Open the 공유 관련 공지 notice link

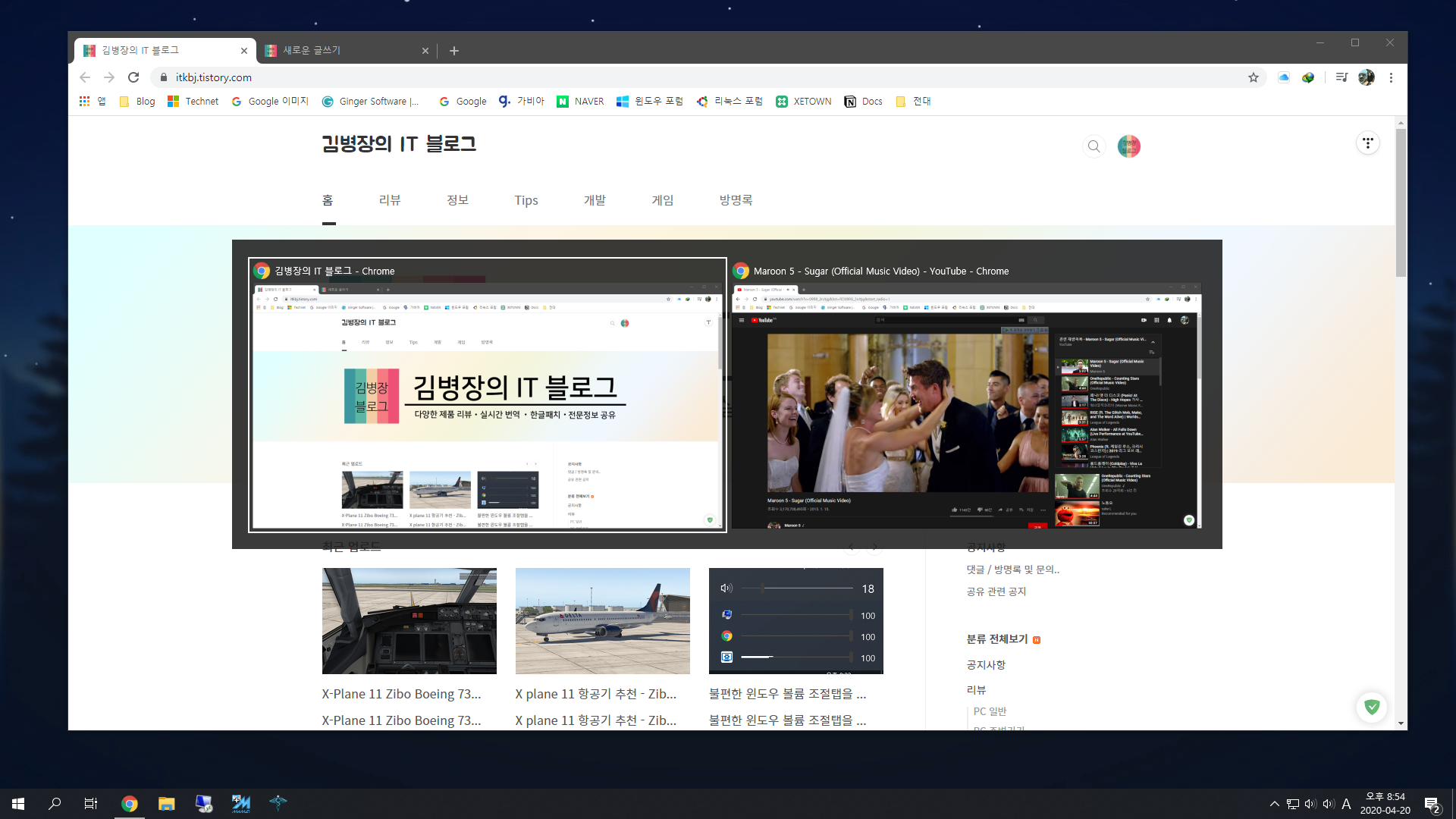pos(996,591)
